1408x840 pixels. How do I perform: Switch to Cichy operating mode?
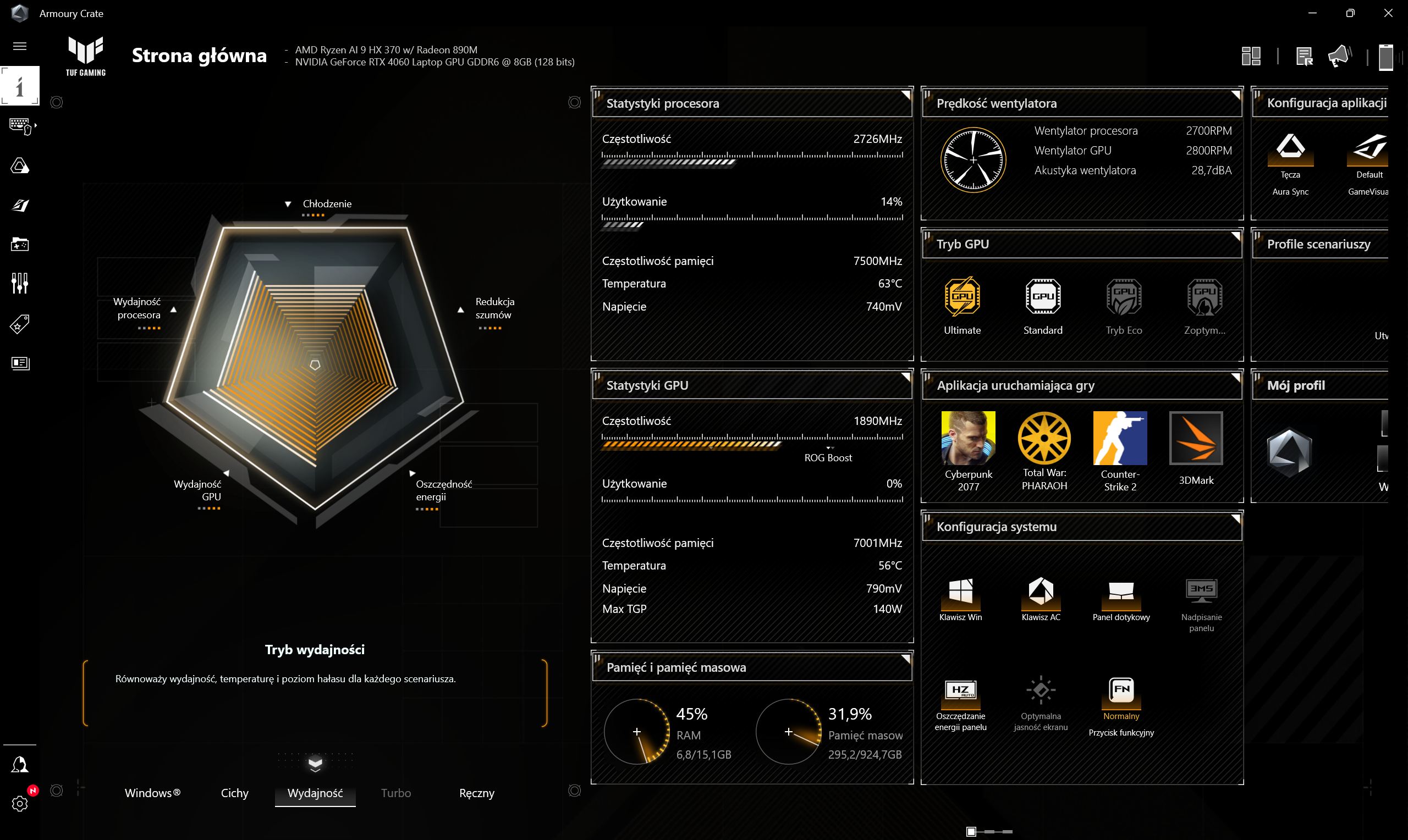click(x=234, y=793)
